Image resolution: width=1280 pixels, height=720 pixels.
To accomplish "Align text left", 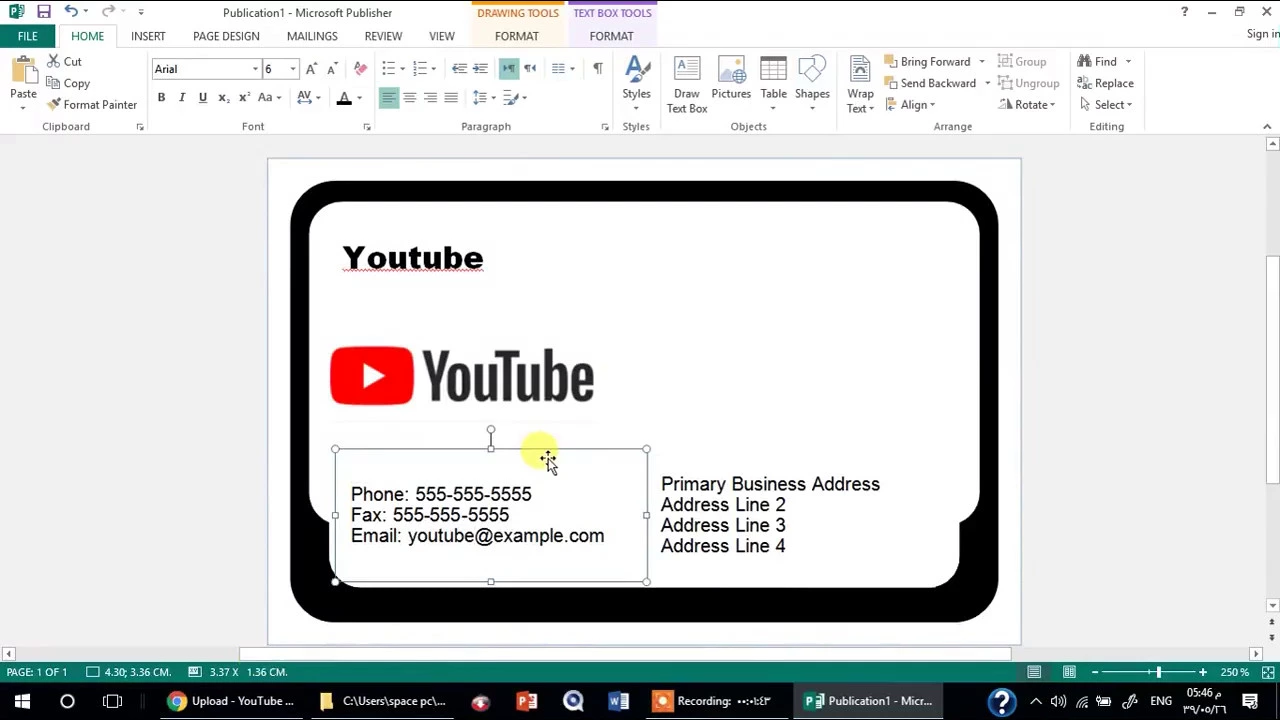I will click(388, 98).
